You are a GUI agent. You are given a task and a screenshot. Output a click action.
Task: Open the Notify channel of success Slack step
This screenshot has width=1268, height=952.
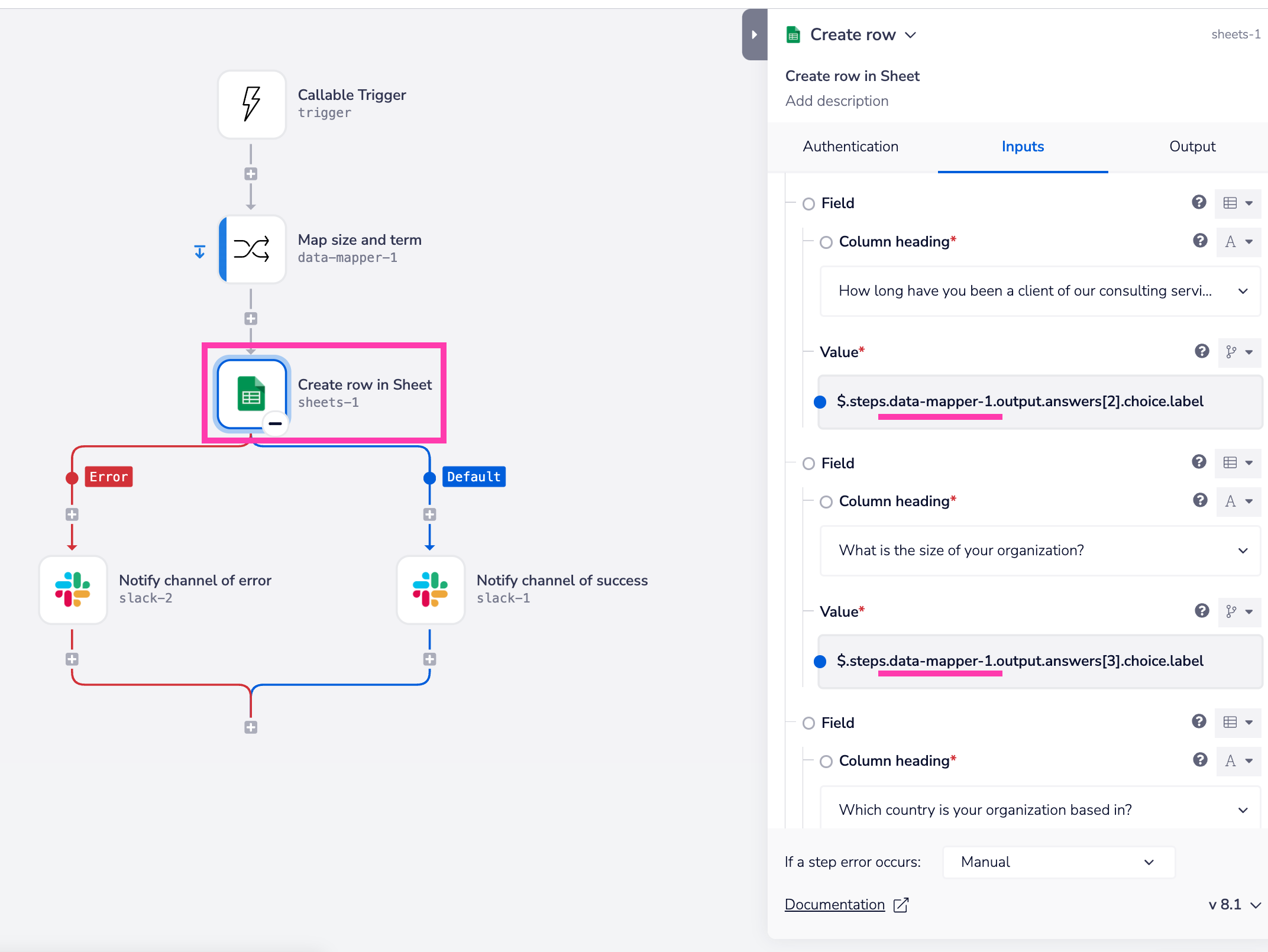tap(431, 590)
